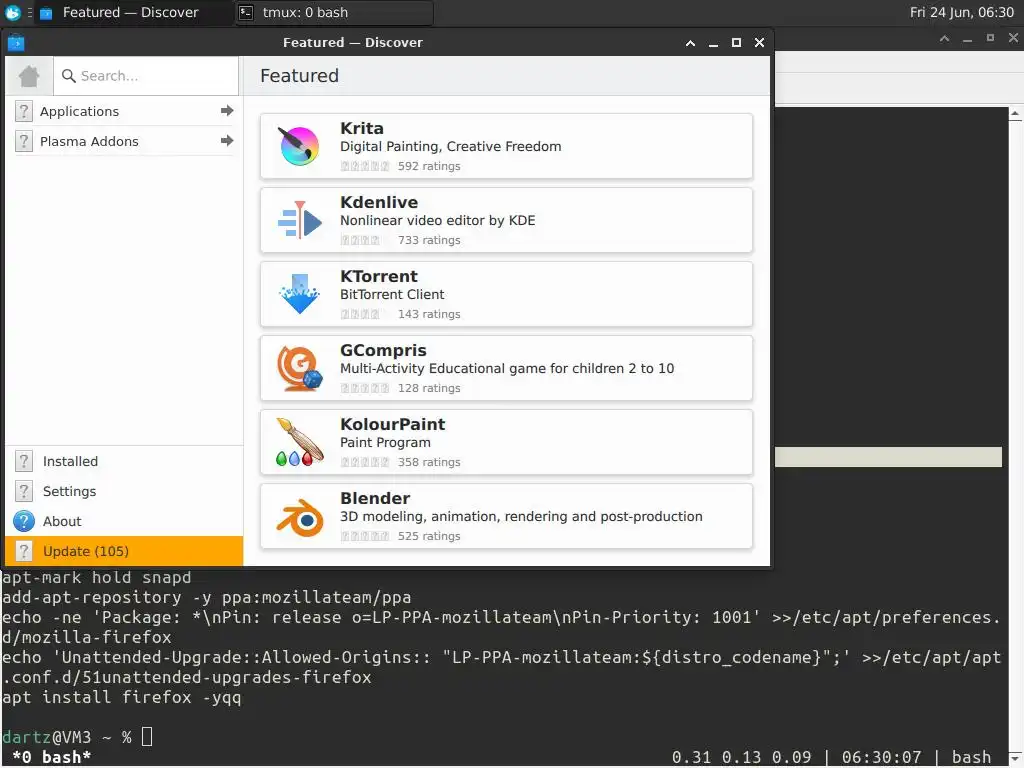Open the GCompris app icon
The width and height of the screenshot is (1024, 768).
point(299,368)
